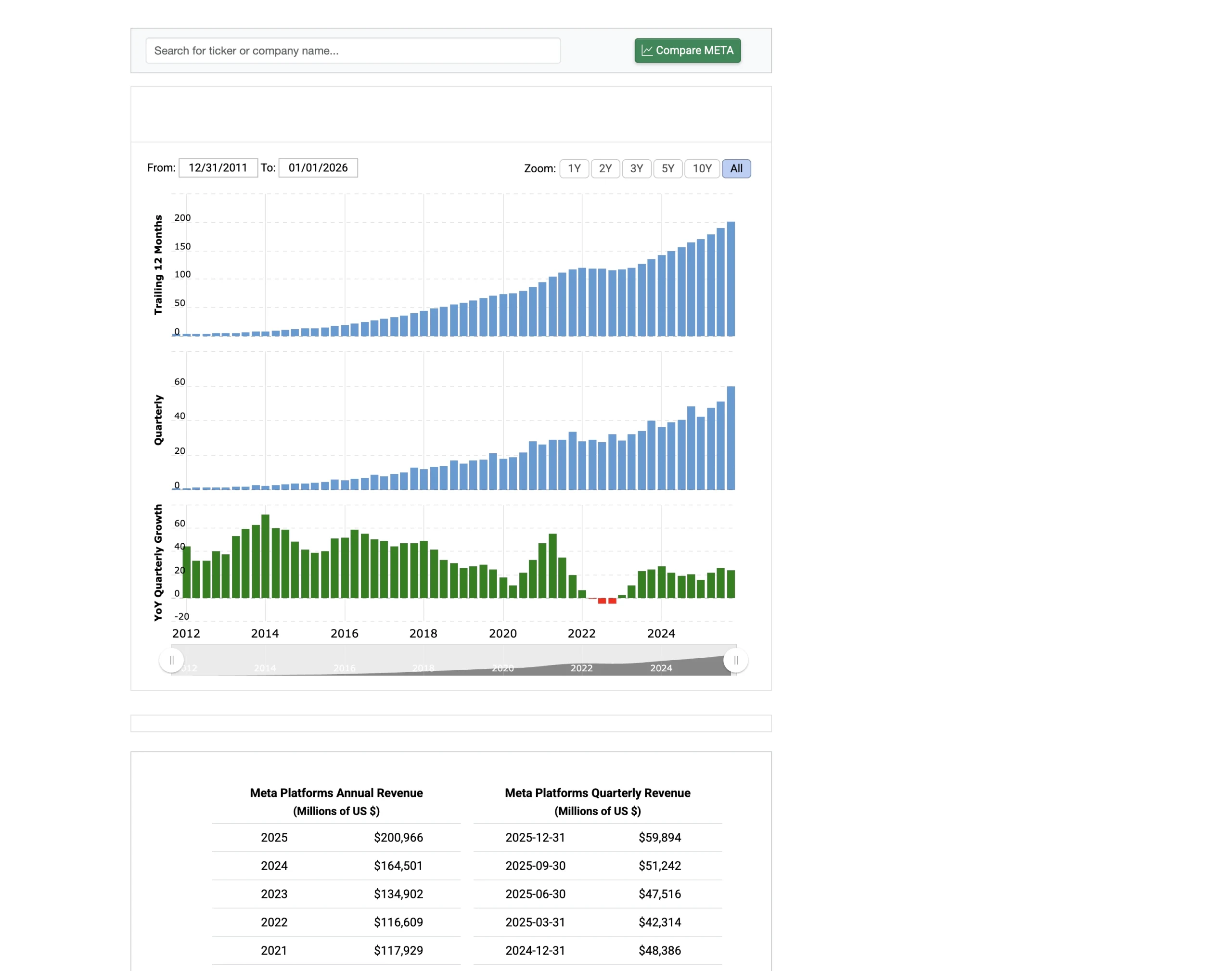Click the ticker search input field

click(352, 51)
